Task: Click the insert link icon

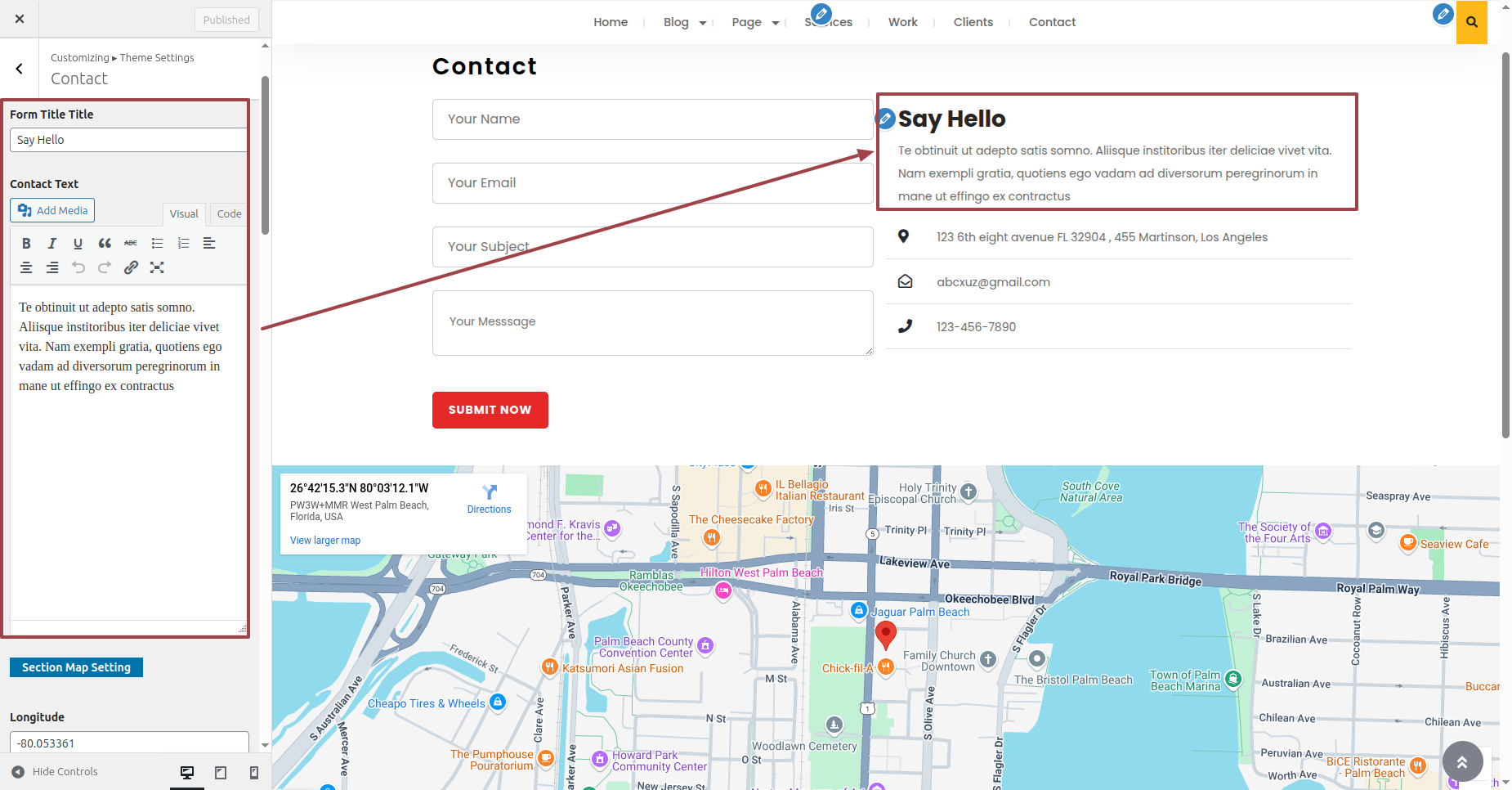Action: click(131, 268)
